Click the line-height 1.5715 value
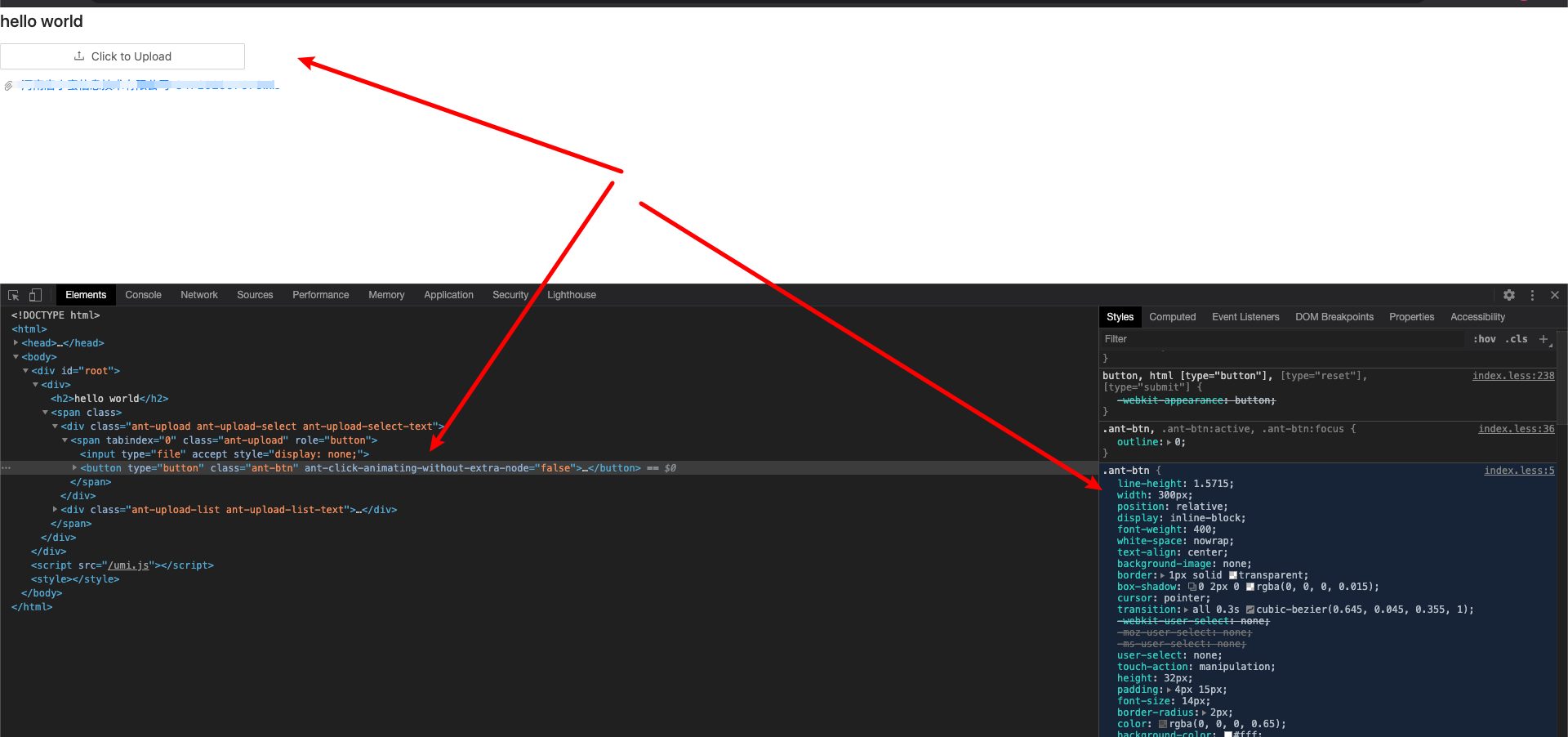Screen dimensions: 1568x737 click(x=1211, y=484)
